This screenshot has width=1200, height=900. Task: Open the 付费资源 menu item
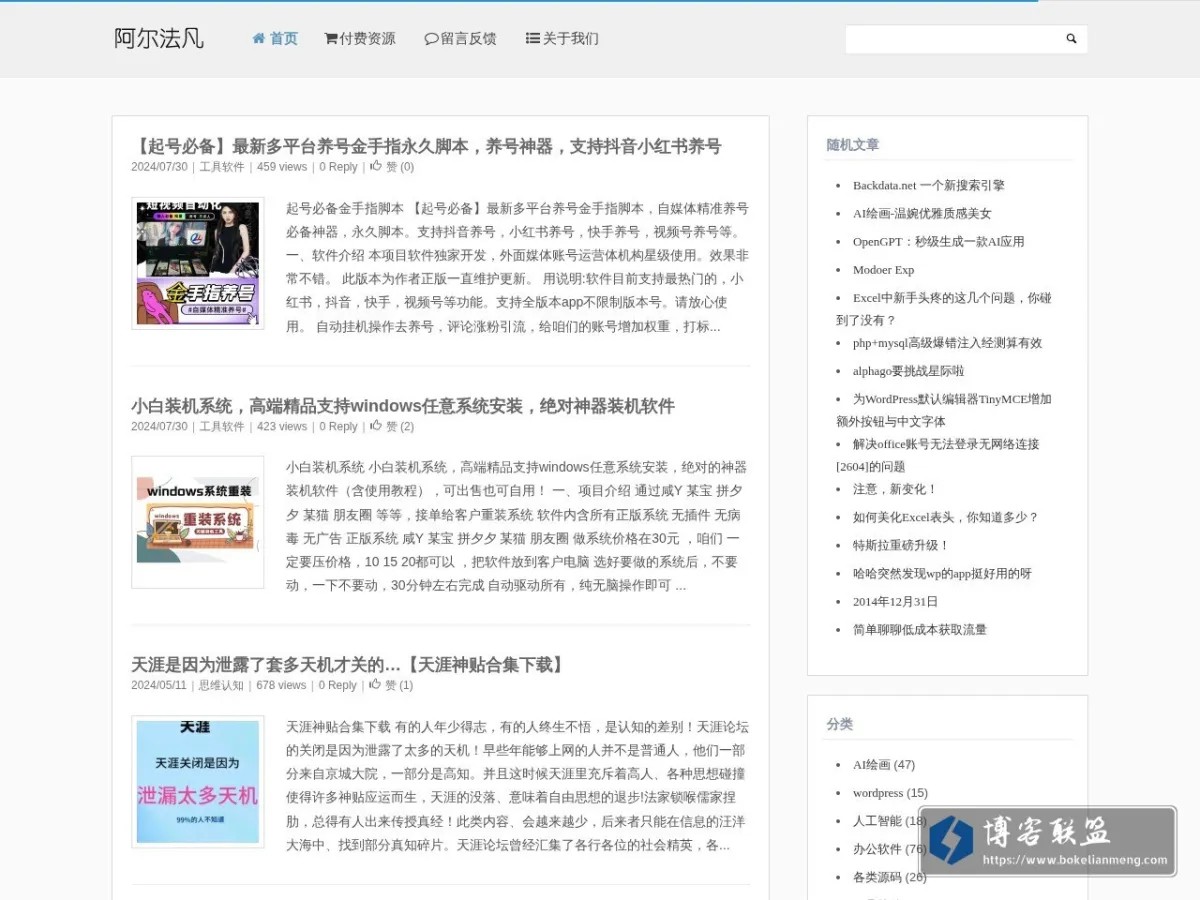coord(360,38)
